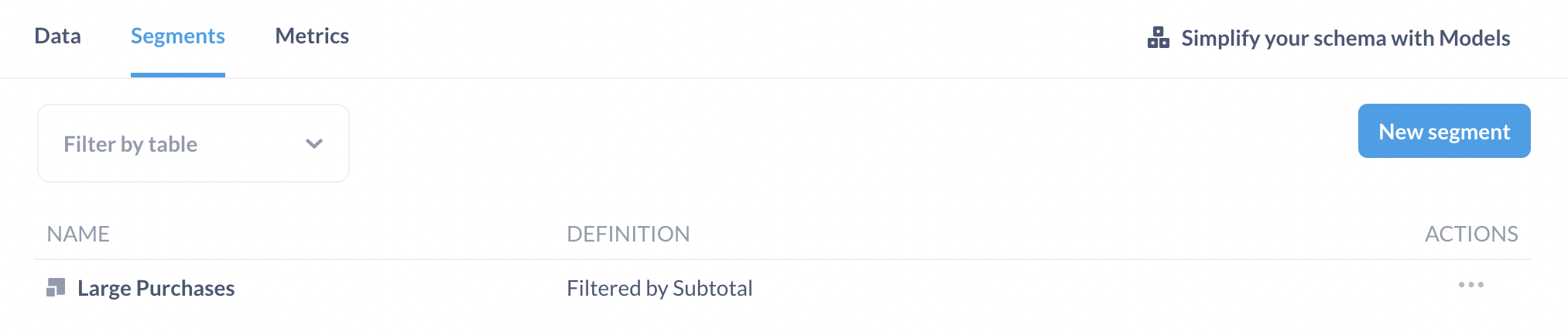Screen dimensions: 1568x336
Task: Switch to the Data tab
Action: [x=57, y=36]
